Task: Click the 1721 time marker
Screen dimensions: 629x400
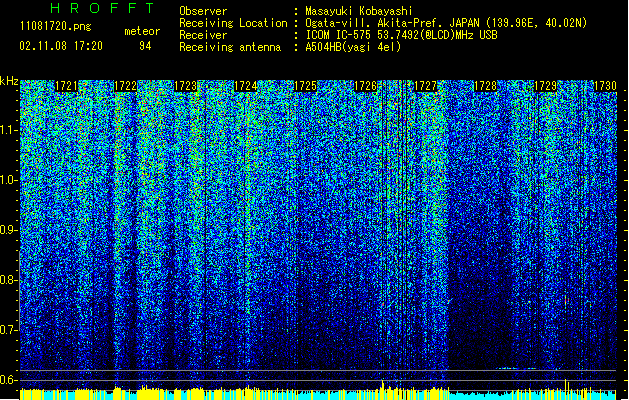Action: point(66,86)
